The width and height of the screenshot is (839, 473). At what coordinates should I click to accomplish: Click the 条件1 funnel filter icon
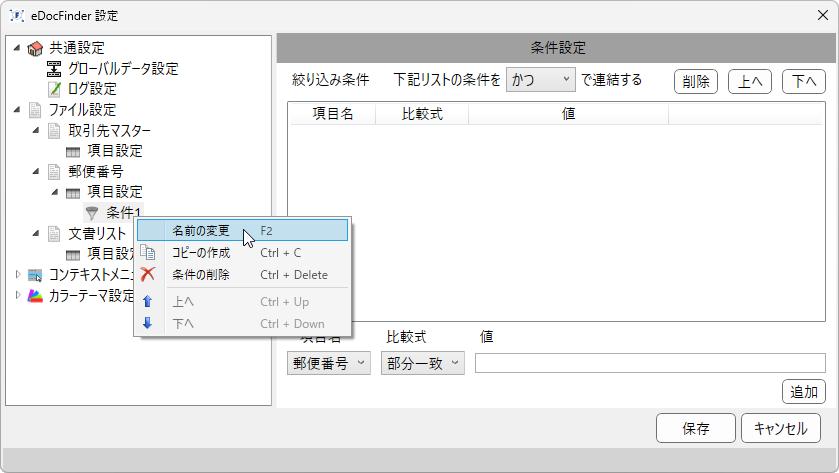[92, 213]
